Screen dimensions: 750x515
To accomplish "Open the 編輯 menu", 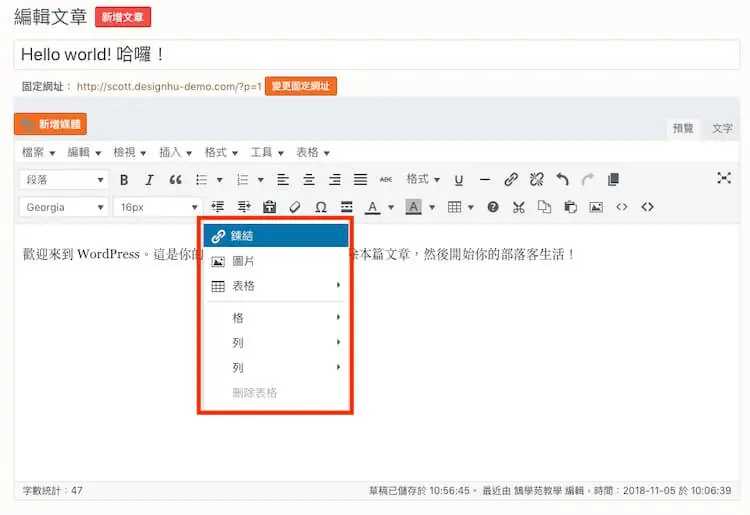I will [84, 153].
